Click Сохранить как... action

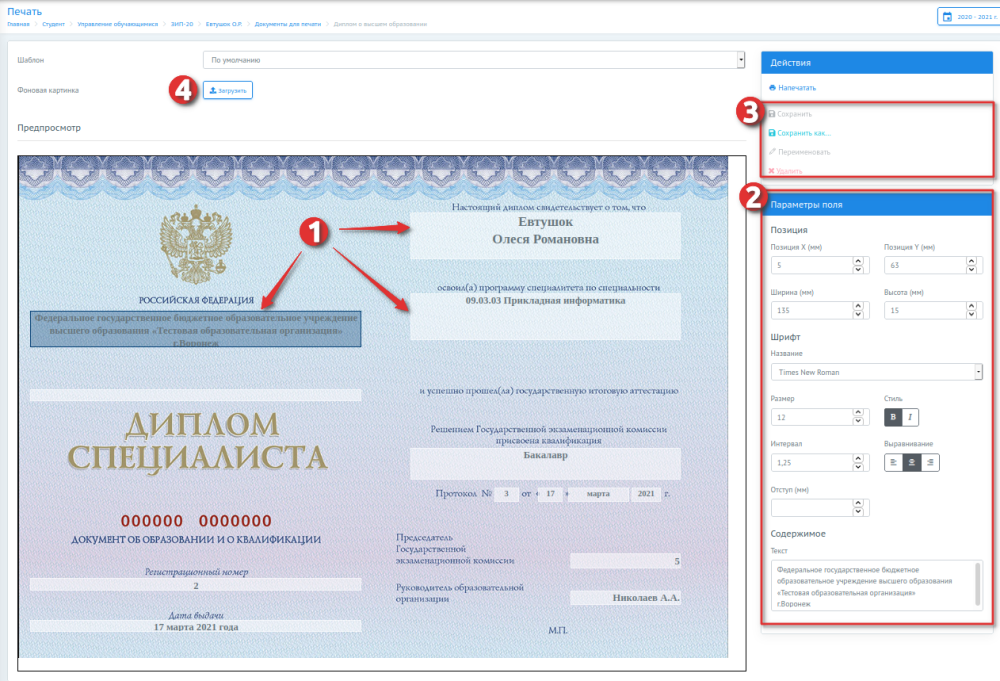(x=799, y=133)
